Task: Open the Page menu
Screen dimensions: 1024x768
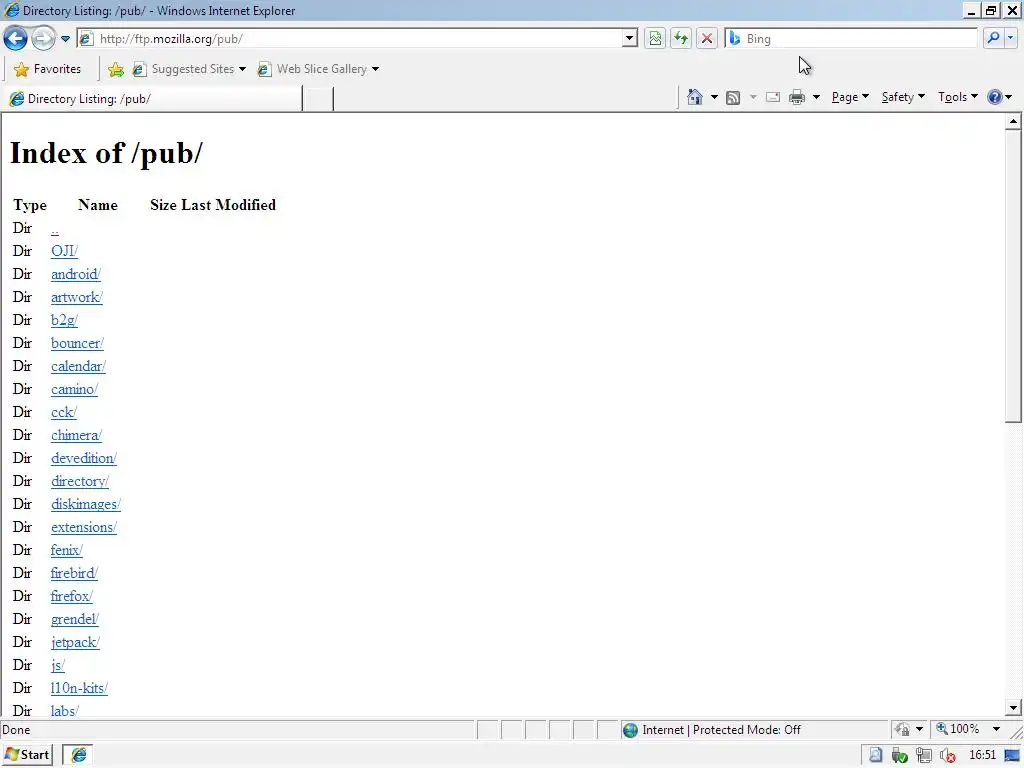Action: [850, 97]
